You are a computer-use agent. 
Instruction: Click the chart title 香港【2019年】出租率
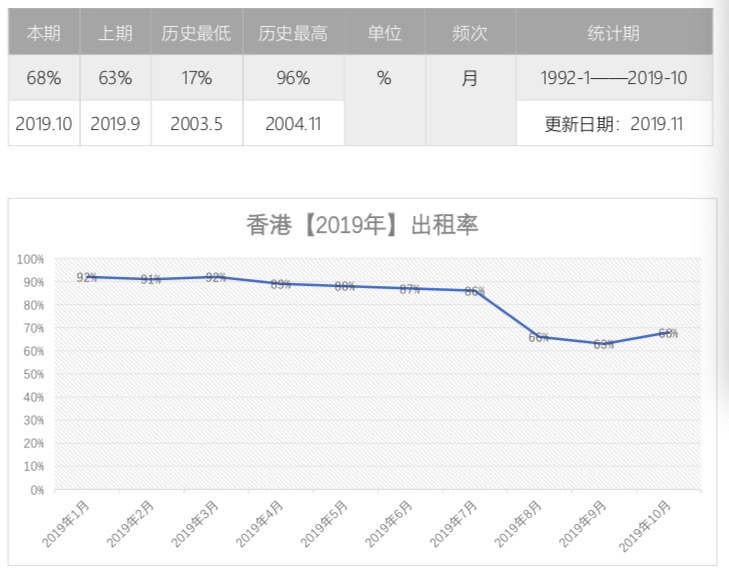click(x=362, y=225)
